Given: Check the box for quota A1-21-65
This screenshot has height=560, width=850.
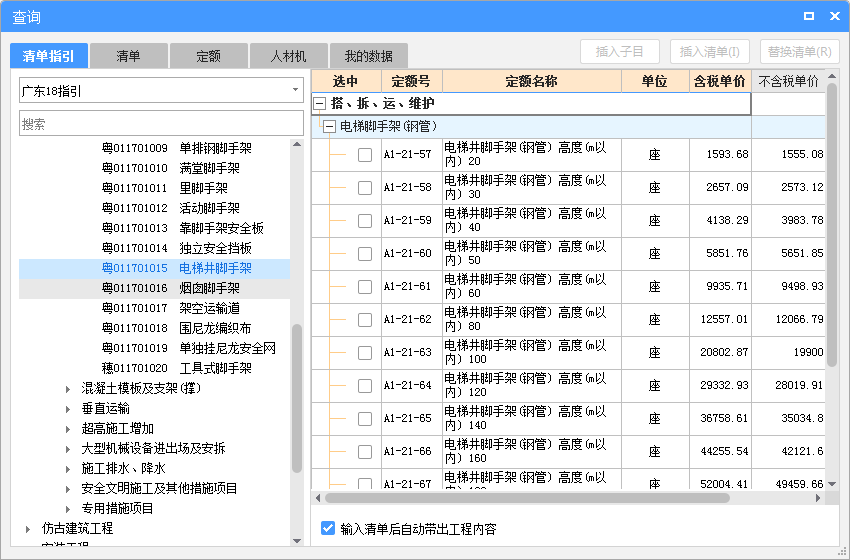Looking at the screenshot, I should pyautogui.click(x=365, y=419).
